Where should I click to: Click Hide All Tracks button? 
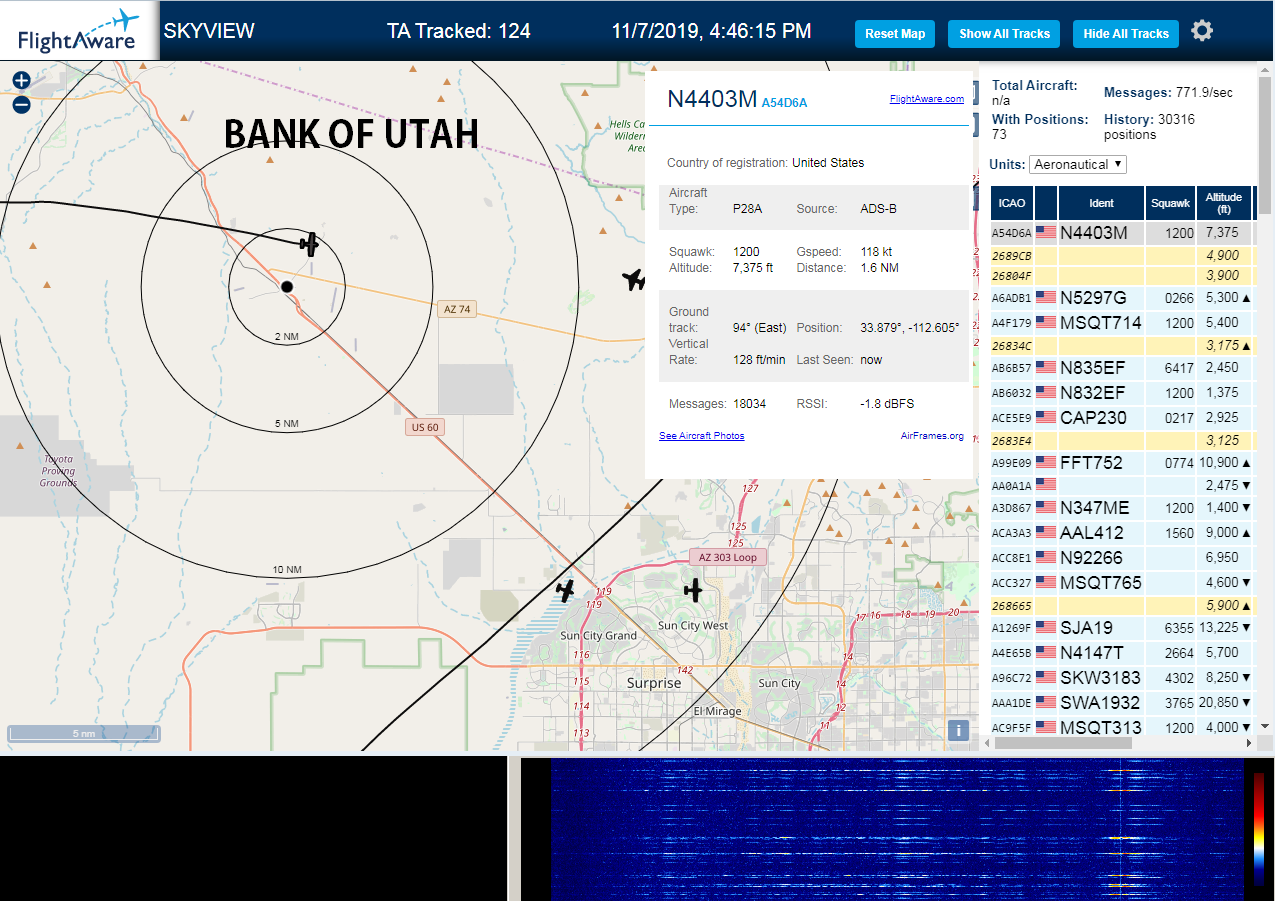1126,33
